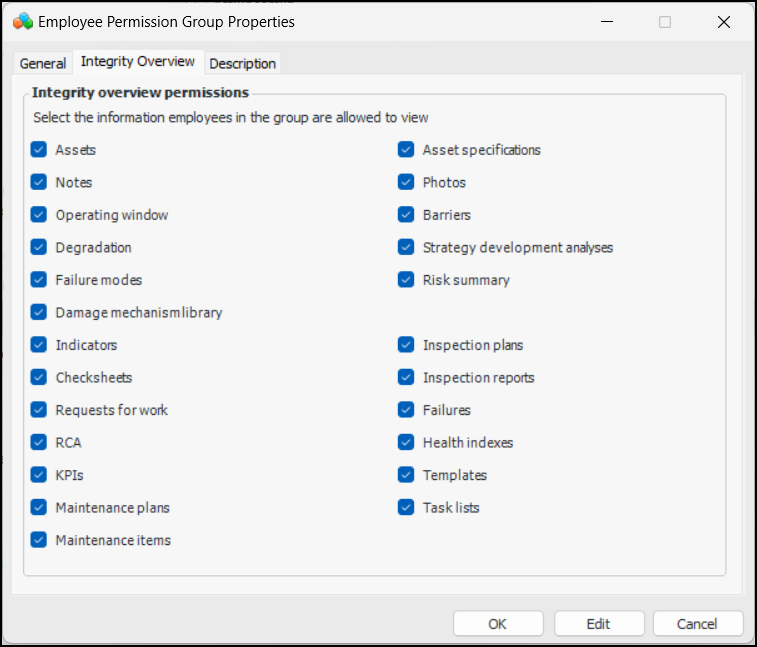
Task: Click the Edit button
Action: click(x=598, y=623)
